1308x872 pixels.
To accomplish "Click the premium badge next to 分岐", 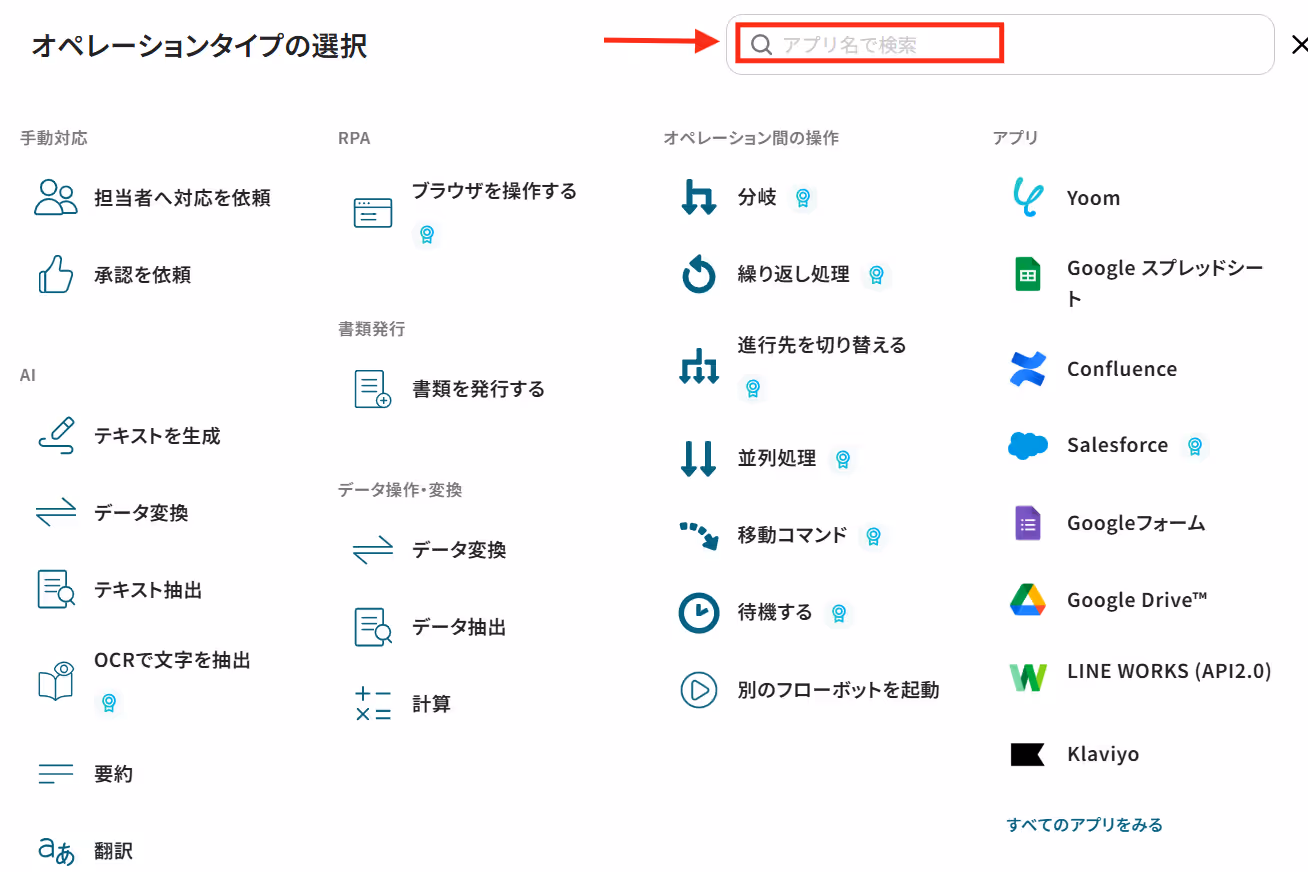I will coord(802,198).
